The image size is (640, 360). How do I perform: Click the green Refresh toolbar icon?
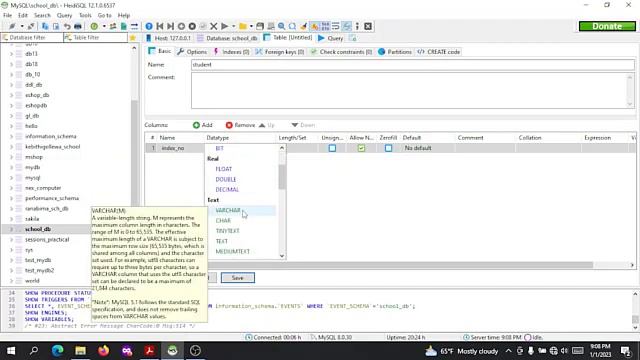[x=94, y=26]
